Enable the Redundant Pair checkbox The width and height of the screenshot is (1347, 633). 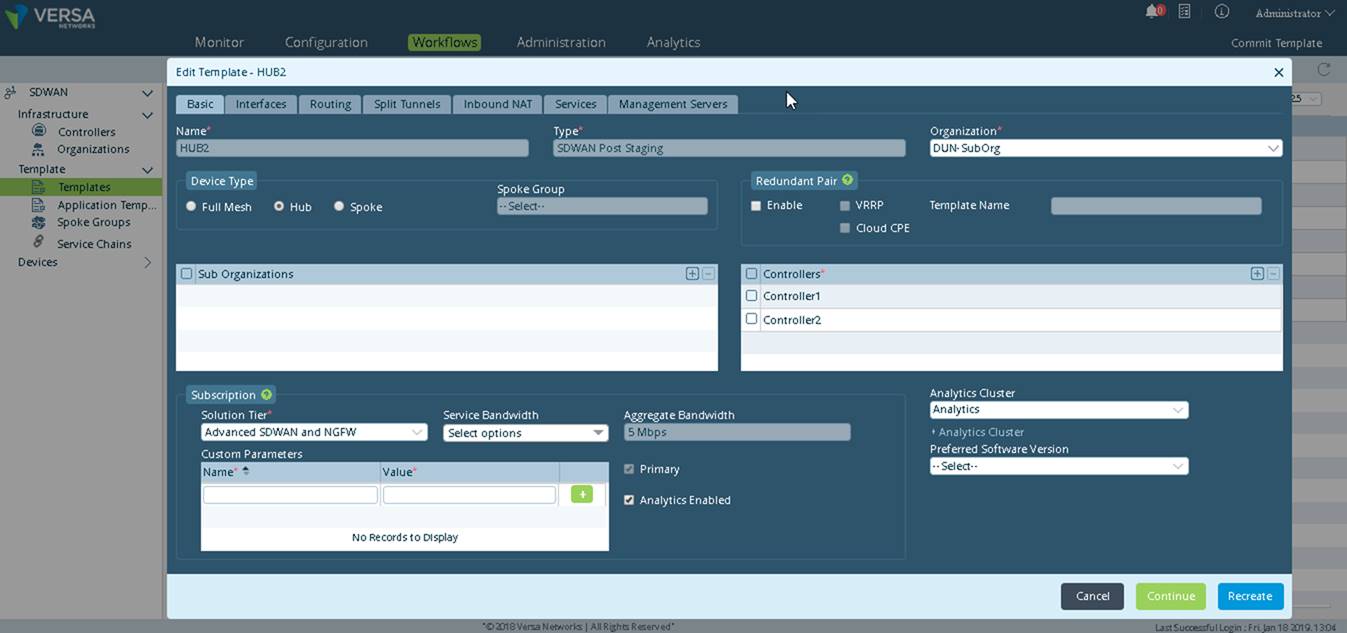pyautogui.click(x=757, y=205)
